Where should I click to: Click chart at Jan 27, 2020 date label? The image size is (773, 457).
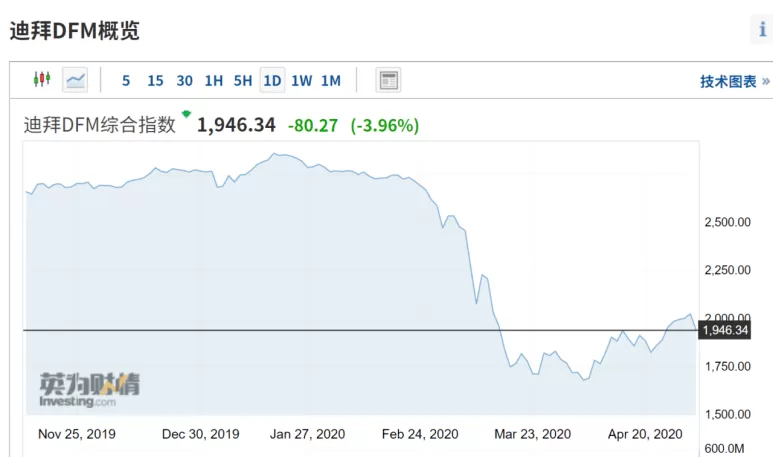(x=307, y=434)
